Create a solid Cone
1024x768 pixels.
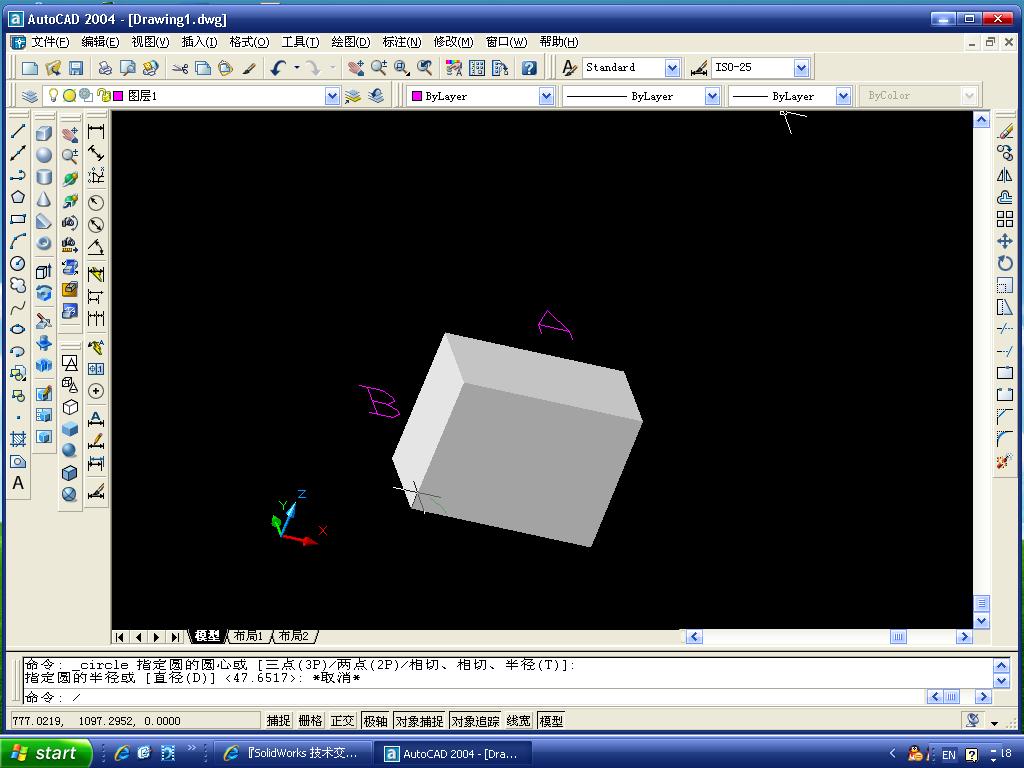tap(44, 199)
